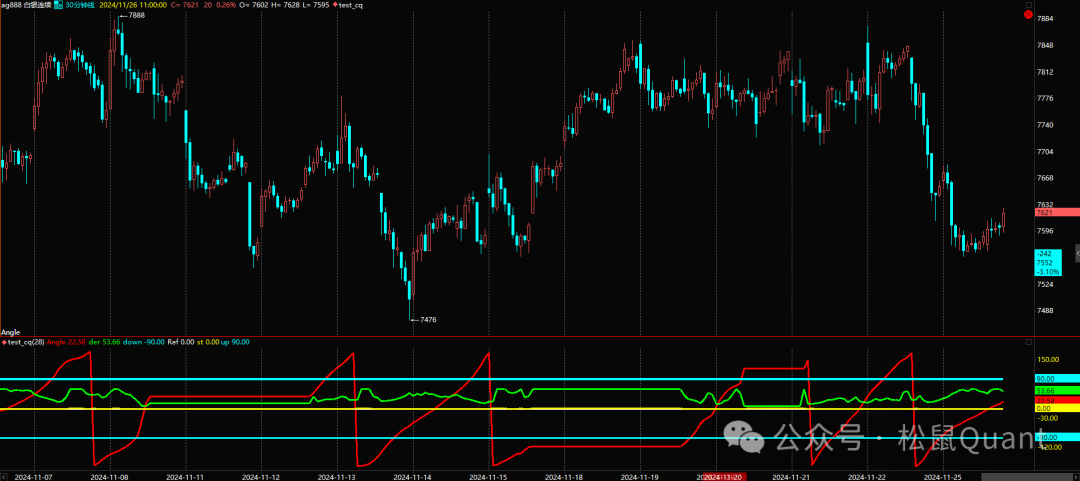
Task: Click the green 53.66 der value tag
Action: click(x=1054, y=390)
